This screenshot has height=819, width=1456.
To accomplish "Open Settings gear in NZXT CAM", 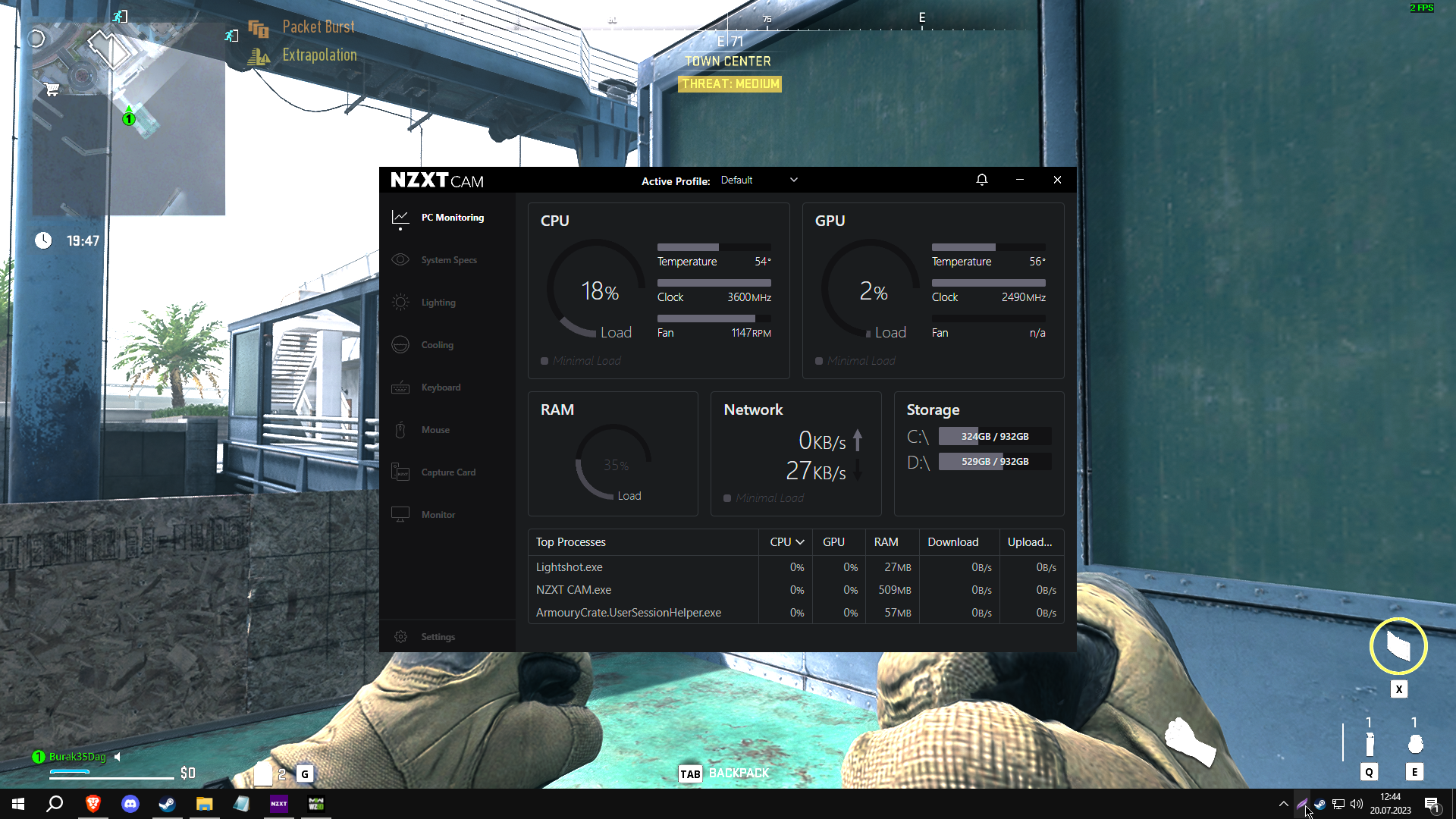I will coord(400,637).
